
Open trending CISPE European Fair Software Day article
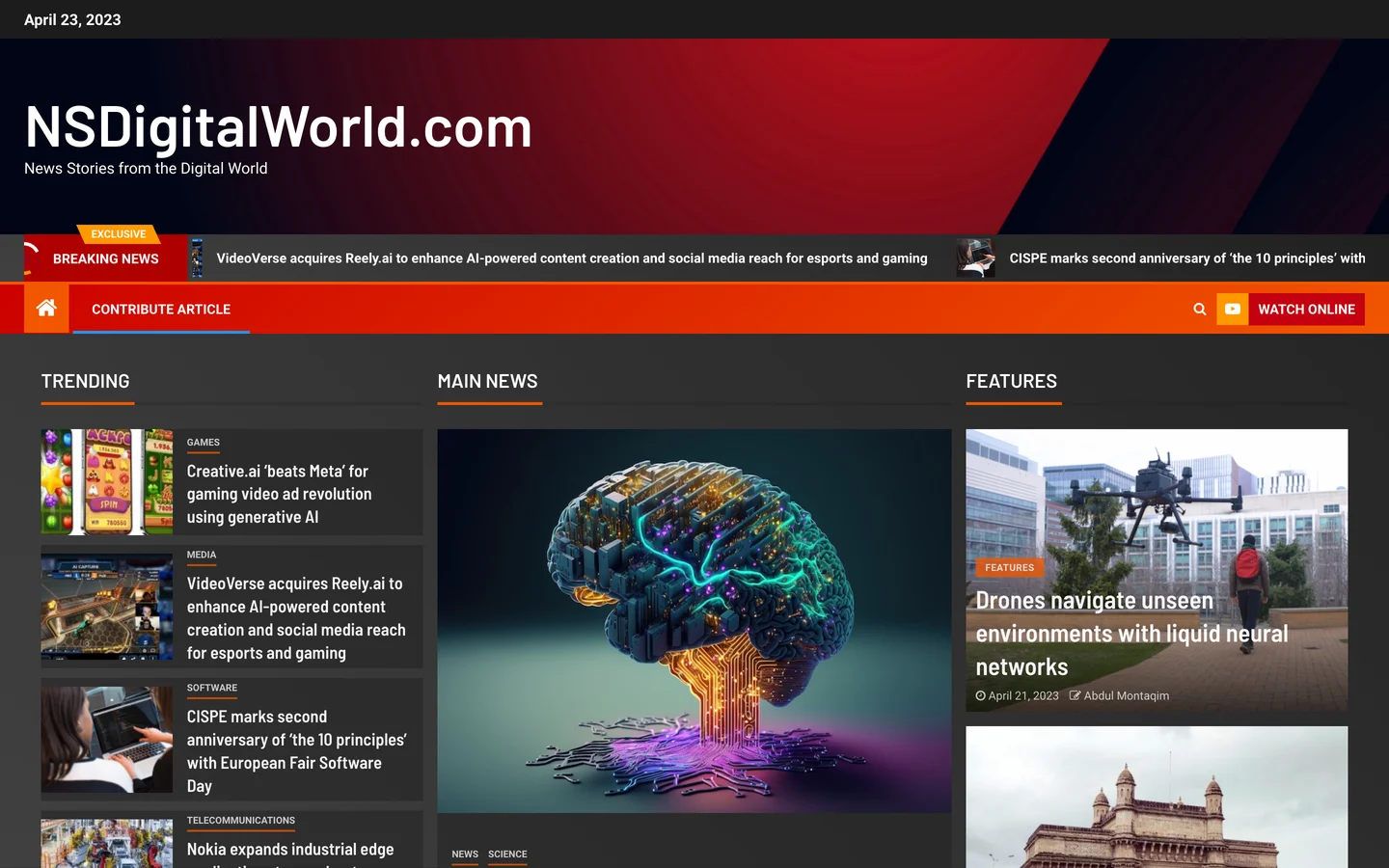point(297,751)
